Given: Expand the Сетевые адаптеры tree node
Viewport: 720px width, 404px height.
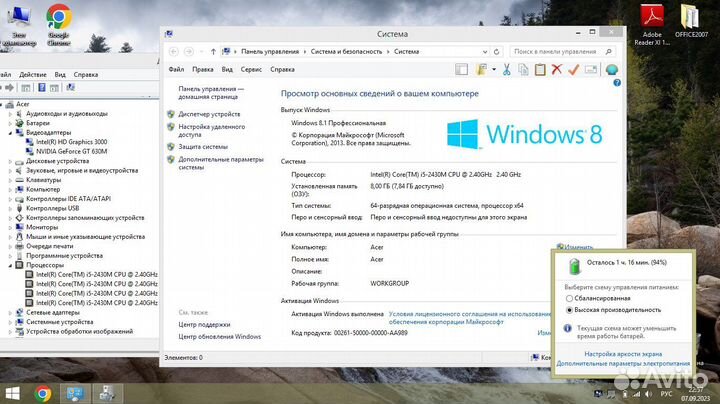Looking at the screenshot, I should pos(11,312).
